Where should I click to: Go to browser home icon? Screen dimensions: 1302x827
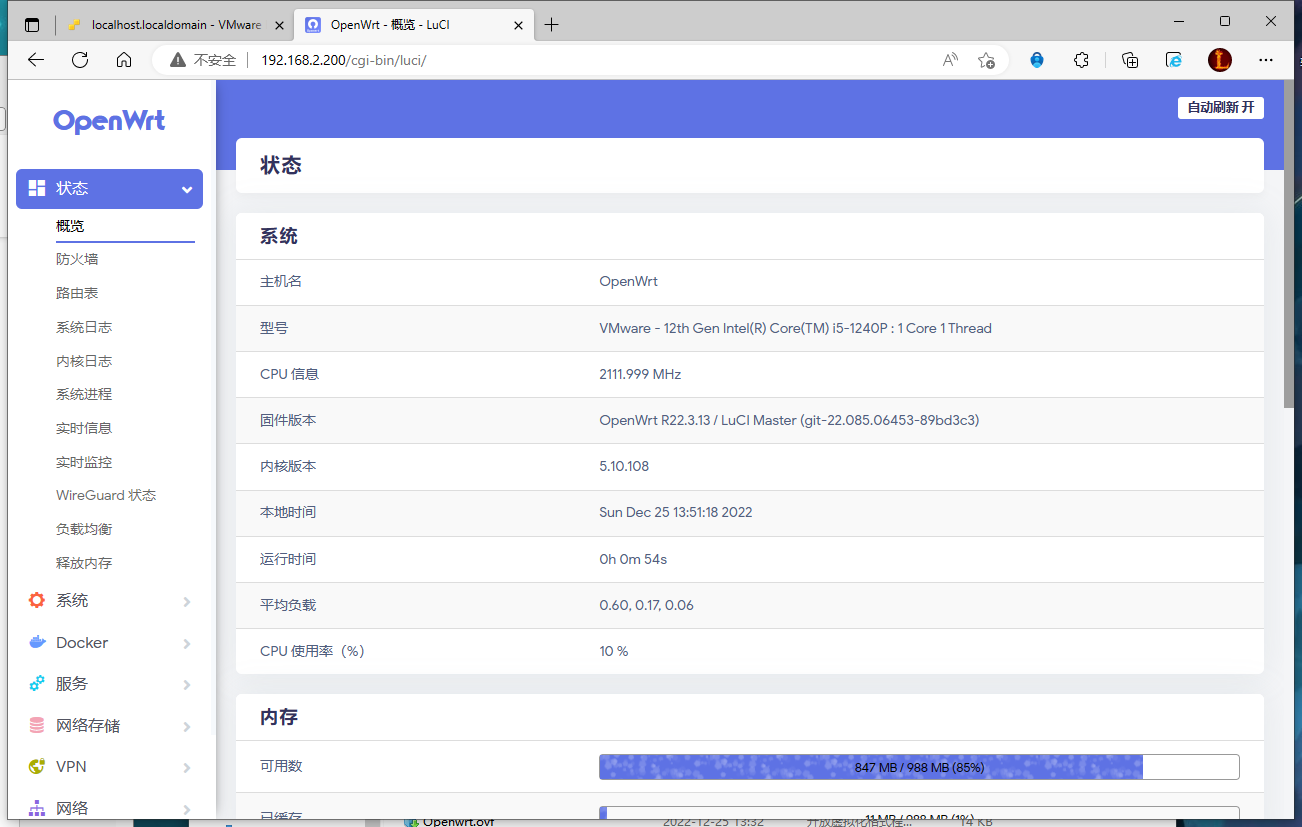tap(124, 60)
